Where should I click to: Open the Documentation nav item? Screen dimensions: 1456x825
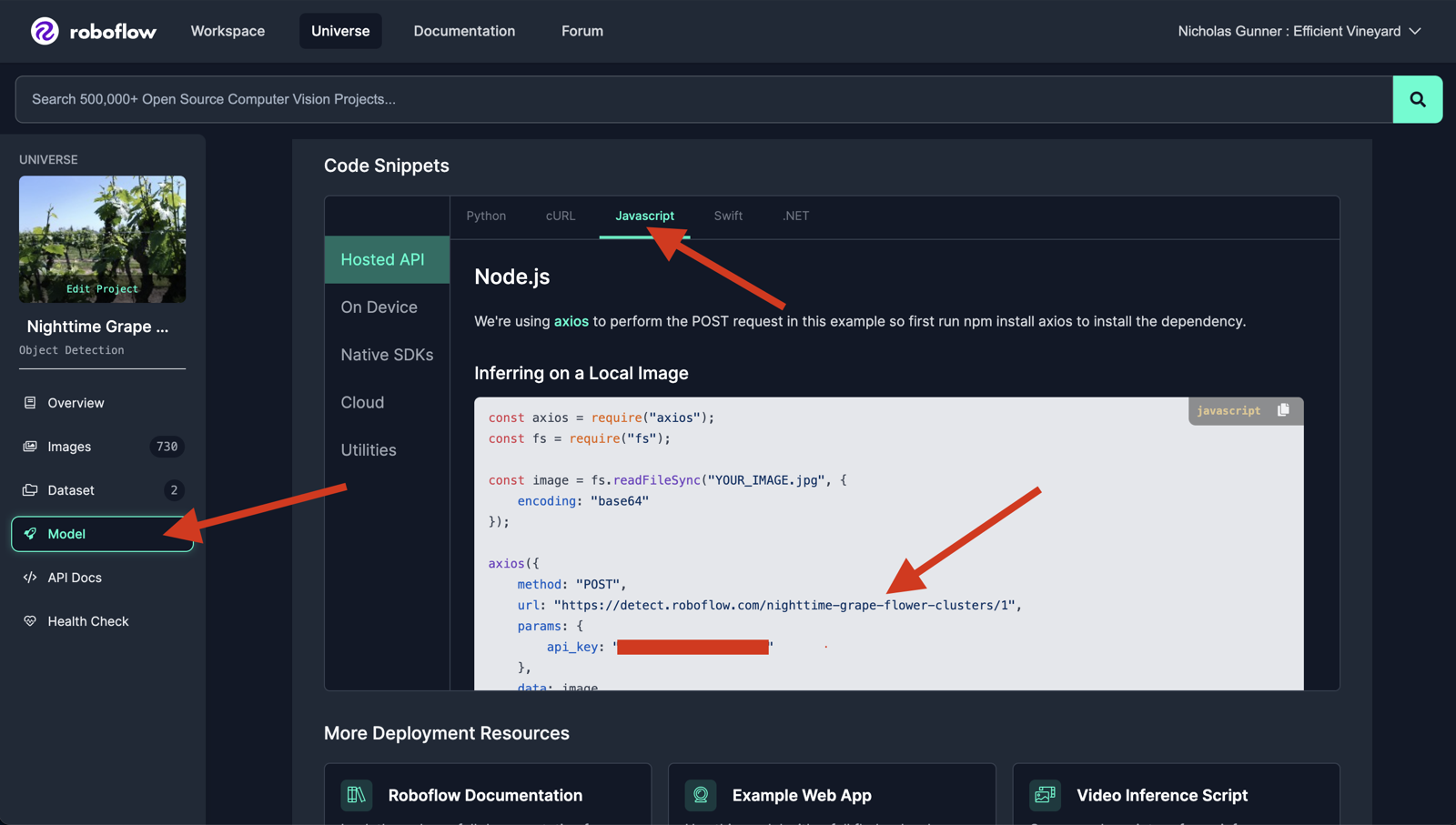pyautogui.click(x=464, y=31)
